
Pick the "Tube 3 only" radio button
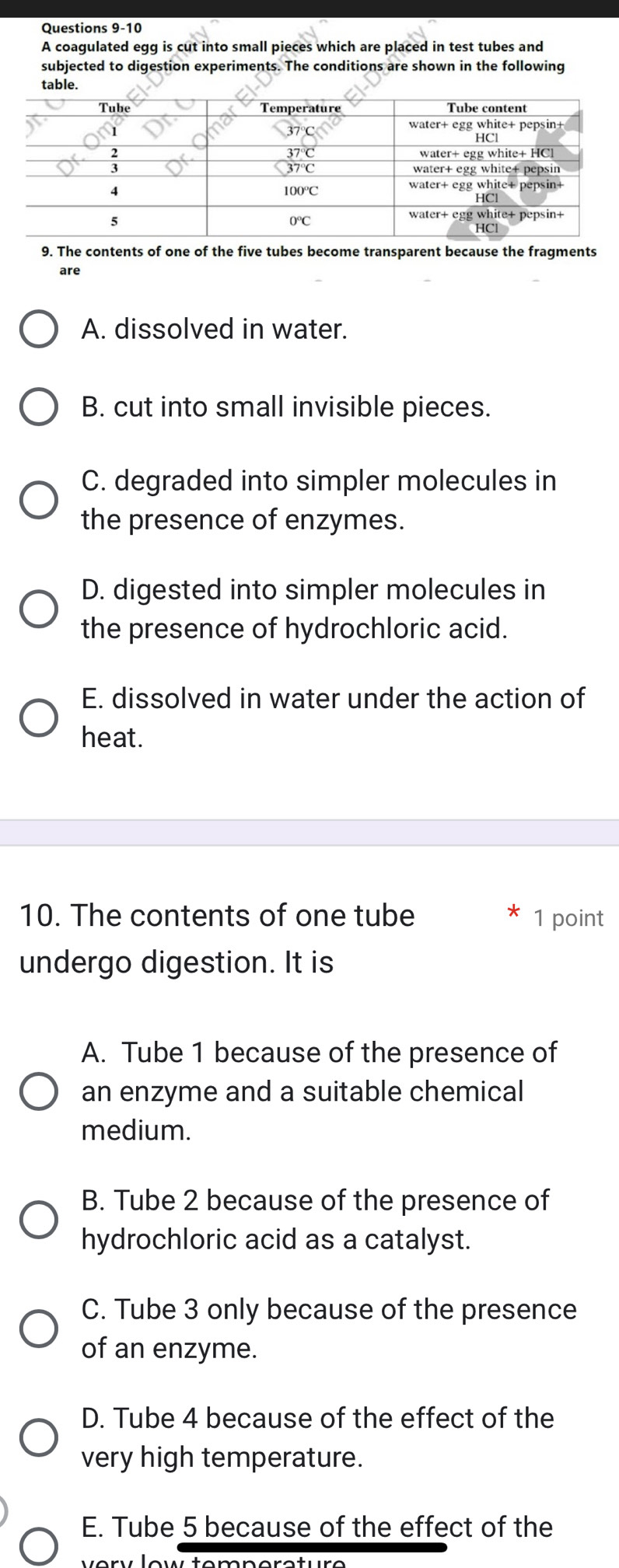tap(38, 1328)
